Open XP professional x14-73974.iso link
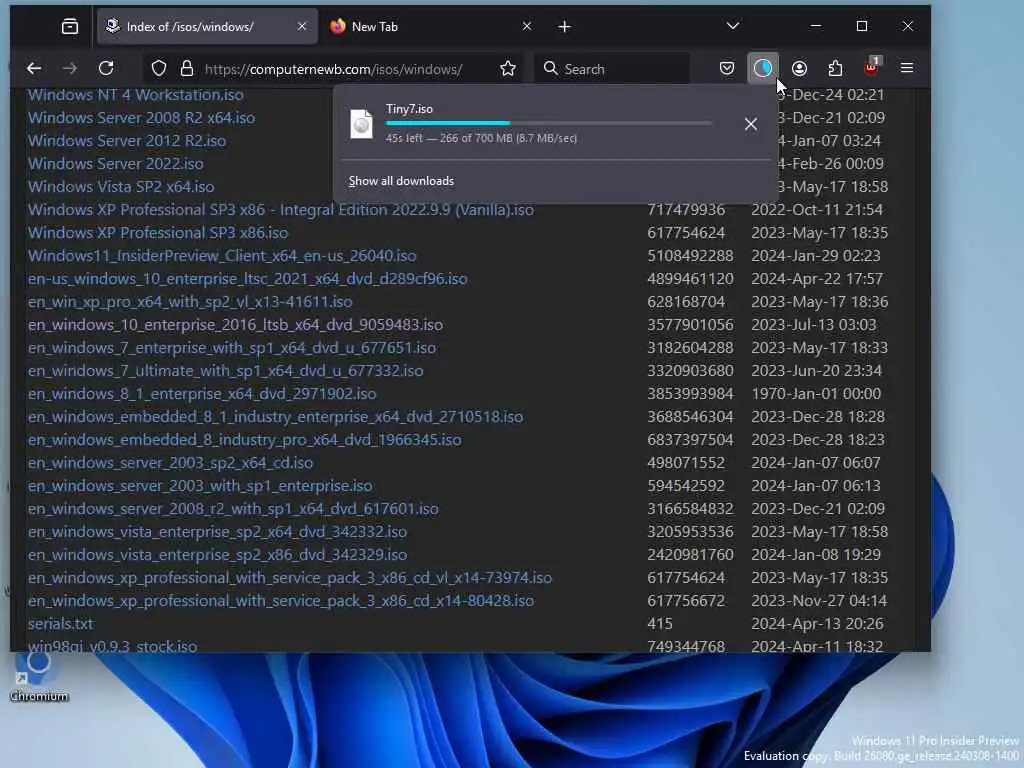This screenshot has width=1024, height=768. pyautogui.click(x=289, y=578)
